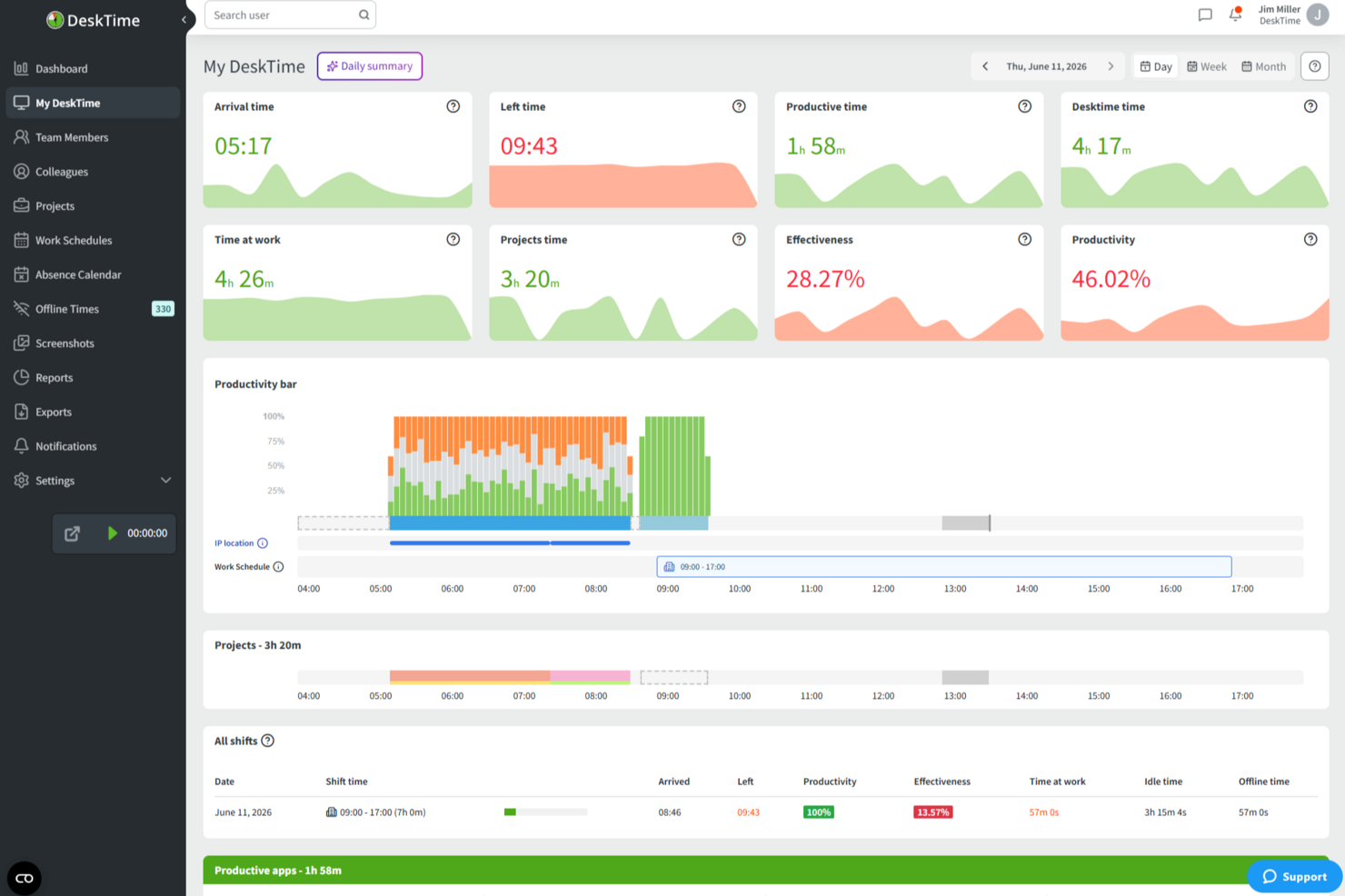Open Jim Miller's profile avatar

pyautogui.click(x=1317, y=15)
